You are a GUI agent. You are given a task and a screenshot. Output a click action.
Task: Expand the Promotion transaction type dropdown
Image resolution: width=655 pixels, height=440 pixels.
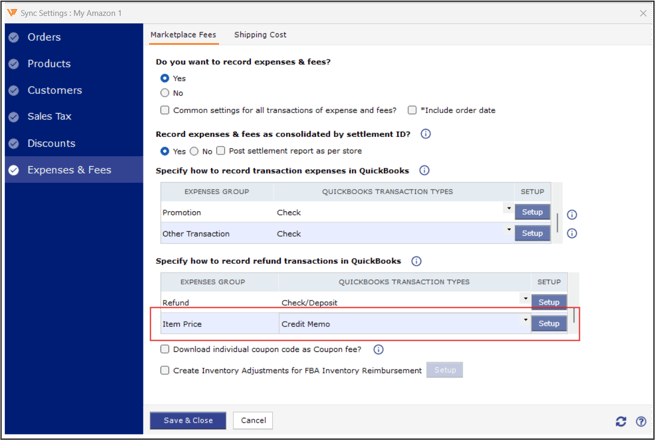pos(508,209)
